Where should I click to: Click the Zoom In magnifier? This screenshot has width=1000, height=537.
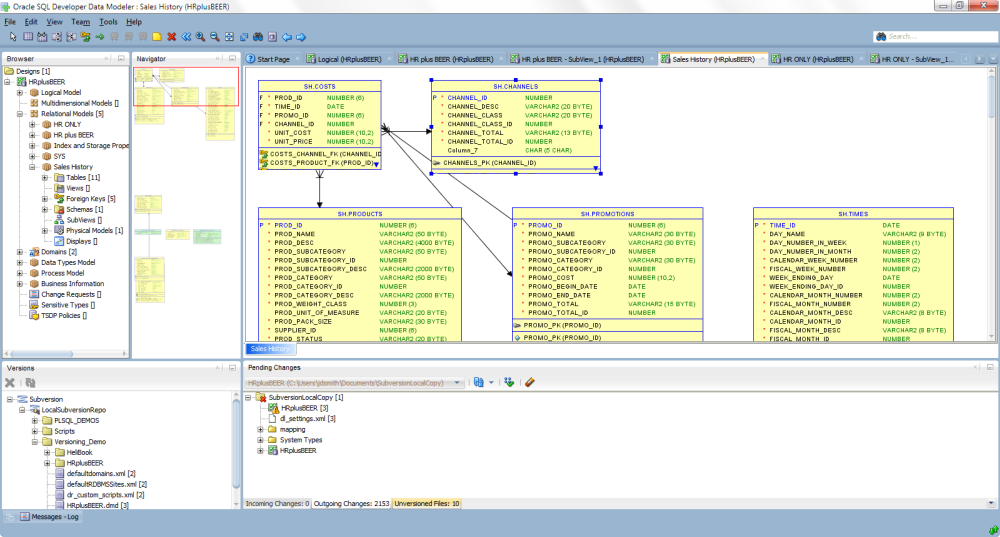tap(200, 37)
